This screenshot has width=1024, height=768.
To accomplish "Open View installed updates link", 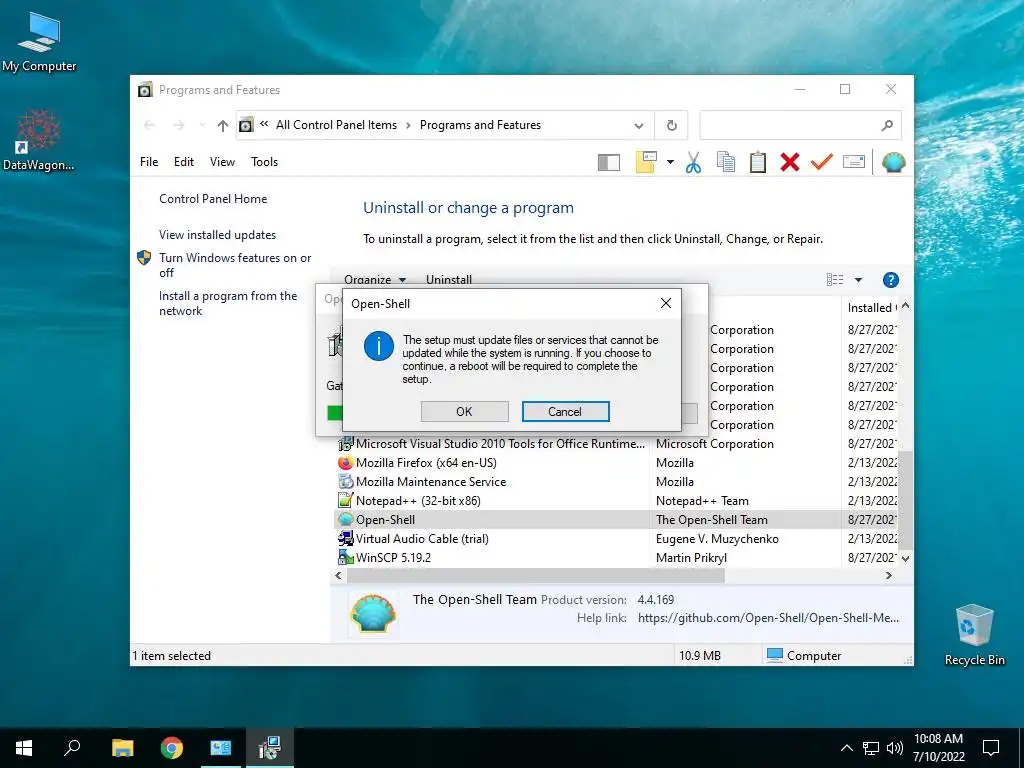I will point(217,234).
